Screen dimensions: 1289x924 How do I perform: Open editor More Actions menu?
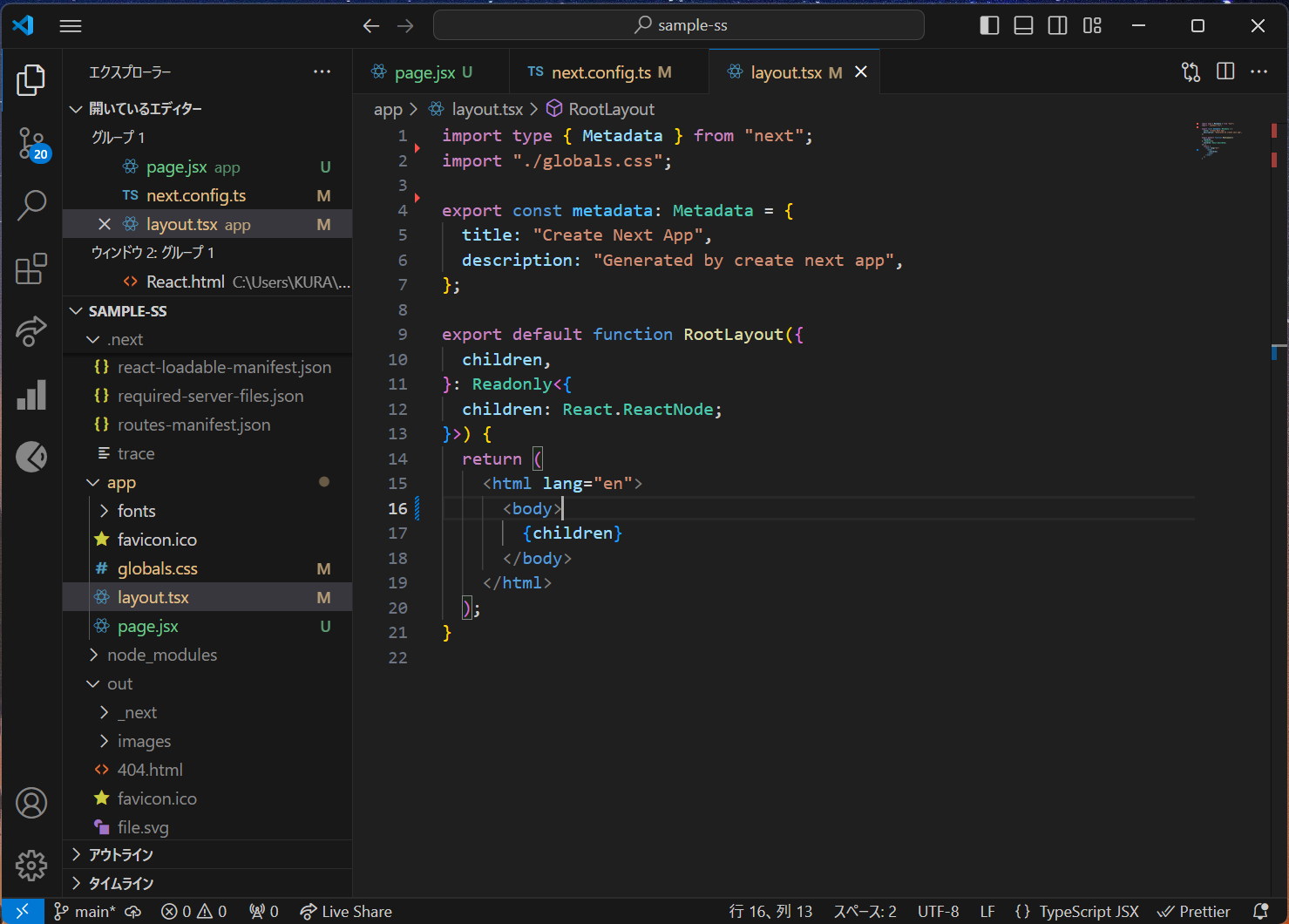[x=1259, y=71]
